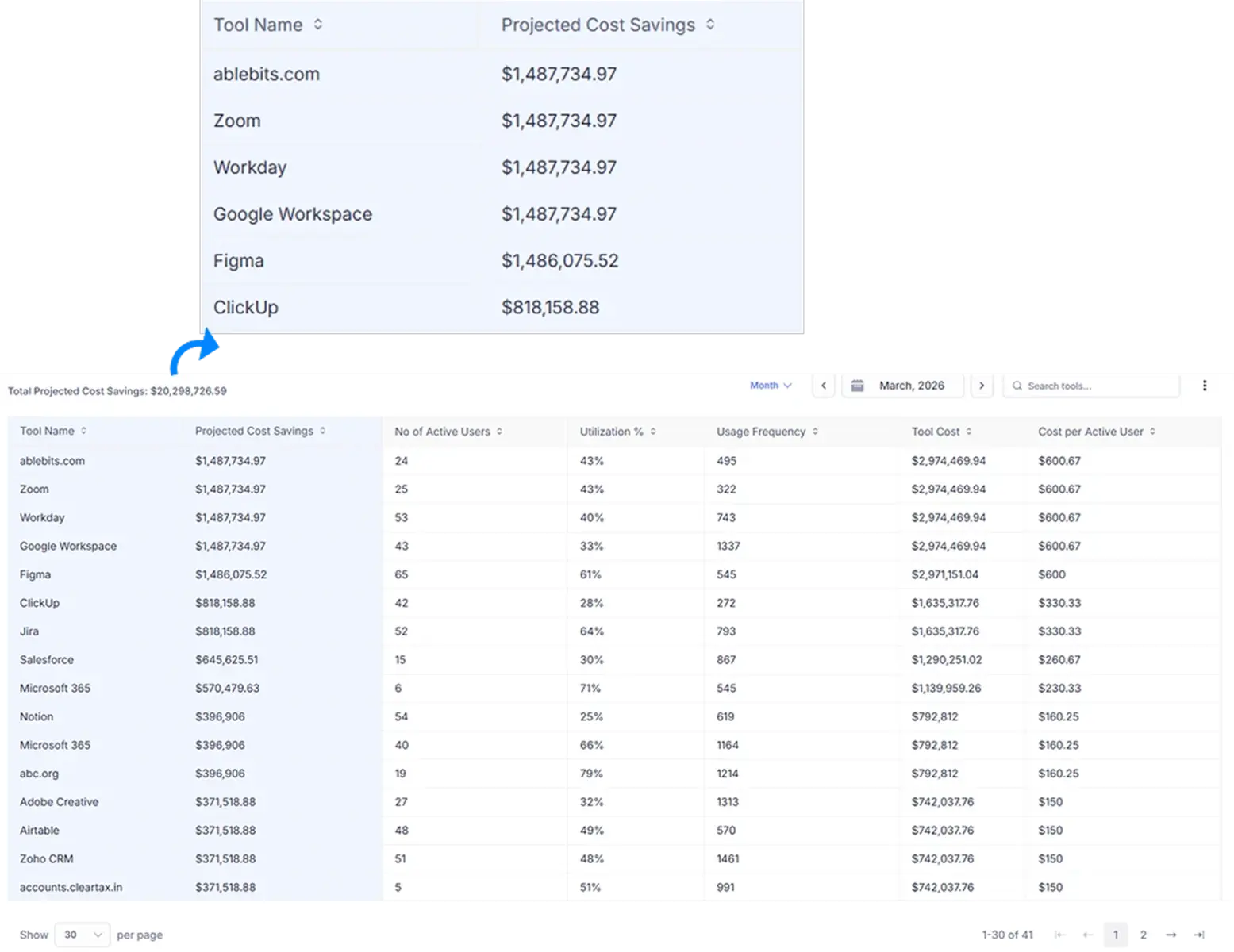
Task: Click the first-page arrow in pagination
Action: click(1060, 935)
